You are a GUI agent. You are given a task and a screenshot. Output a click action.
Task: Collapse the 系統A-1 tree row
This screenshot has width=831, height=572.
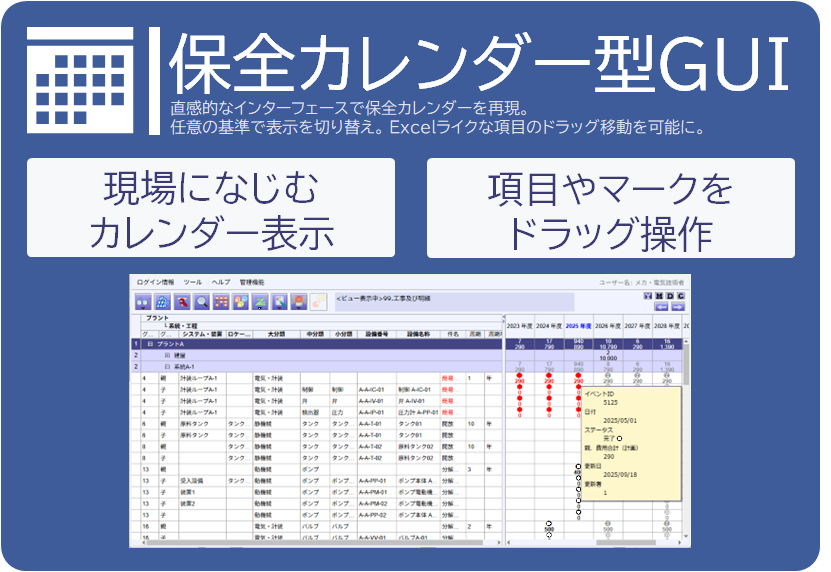(x=167, y=367)
